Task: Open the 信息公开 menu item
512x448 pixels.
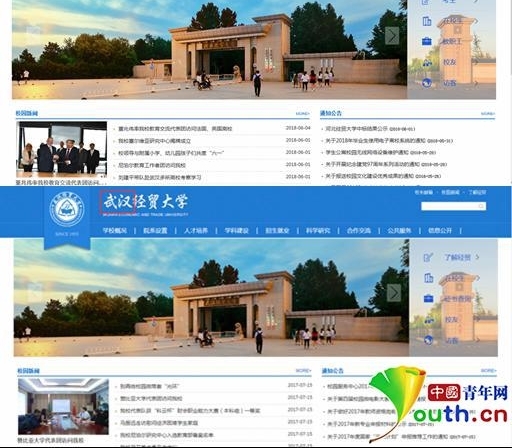Action: 440,230
